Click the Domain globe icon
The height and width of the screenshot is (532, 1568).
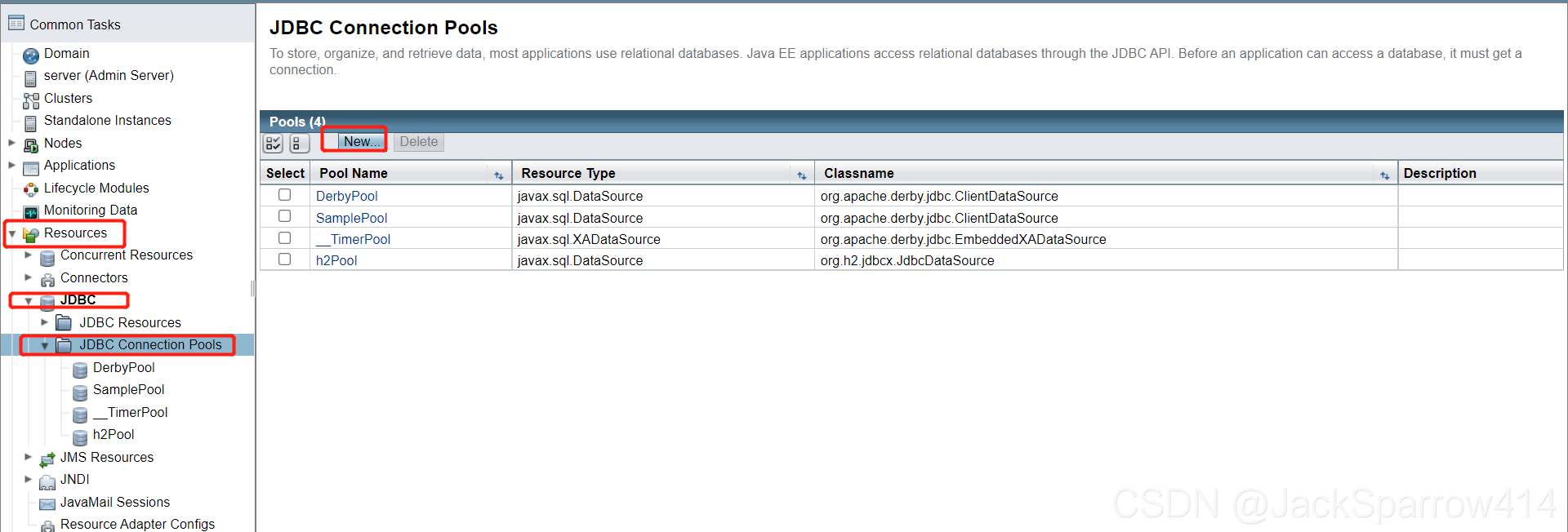[31, 55]
